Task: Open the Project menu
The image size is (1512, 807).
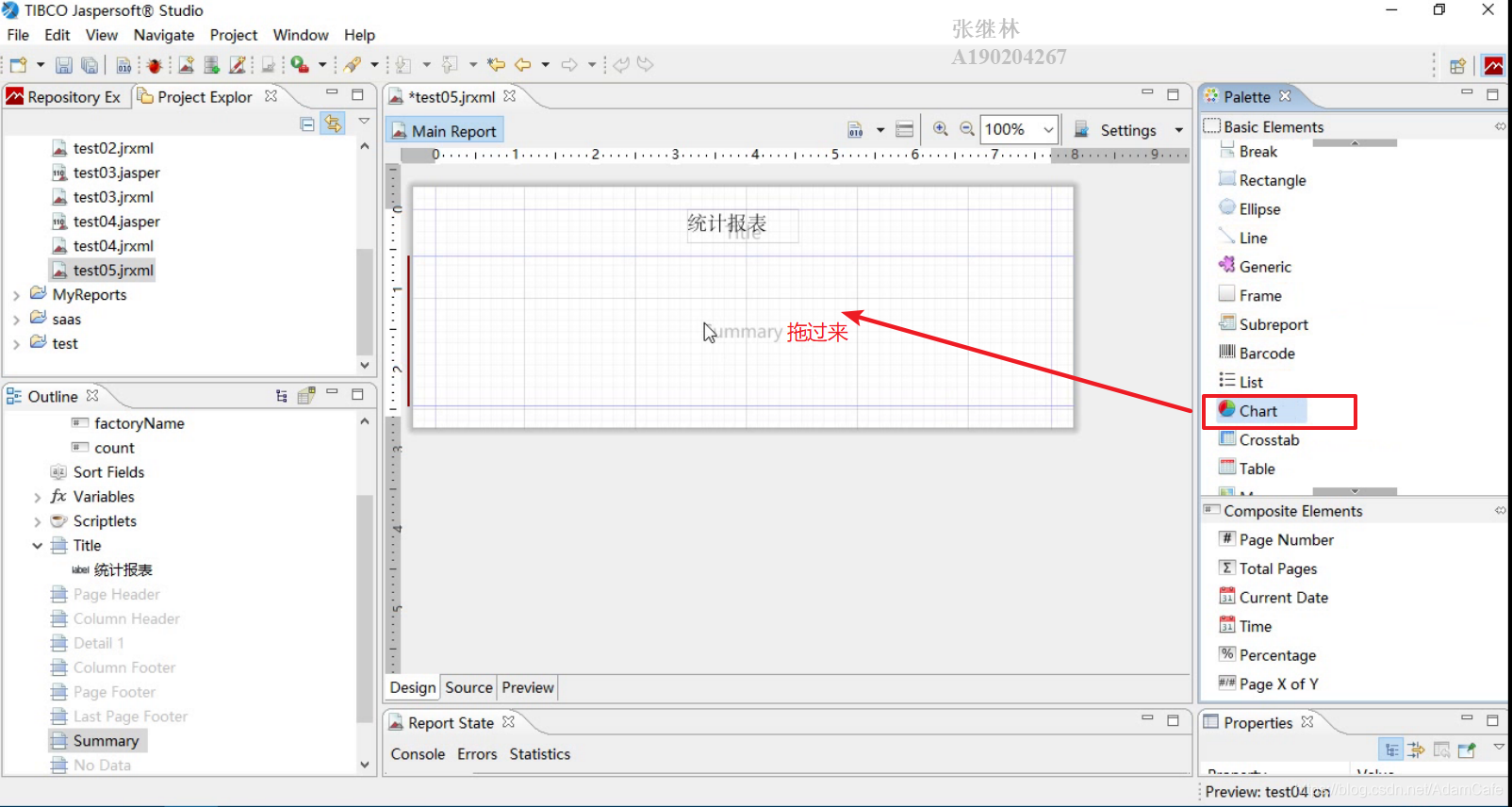Action: click(234, 35)
